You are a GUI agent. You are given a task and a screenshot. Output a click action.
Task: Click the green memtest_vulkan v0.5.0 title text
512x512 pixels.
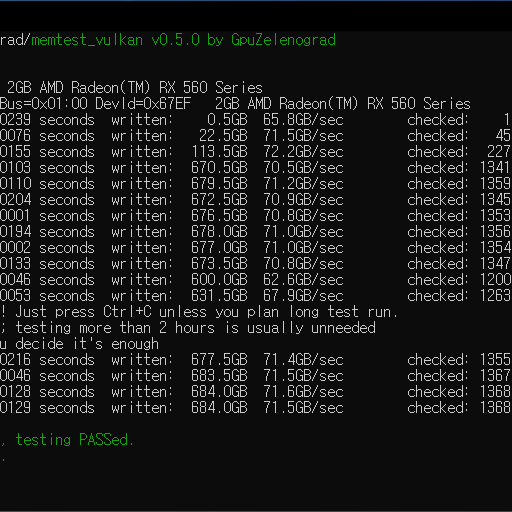[115, 40]
